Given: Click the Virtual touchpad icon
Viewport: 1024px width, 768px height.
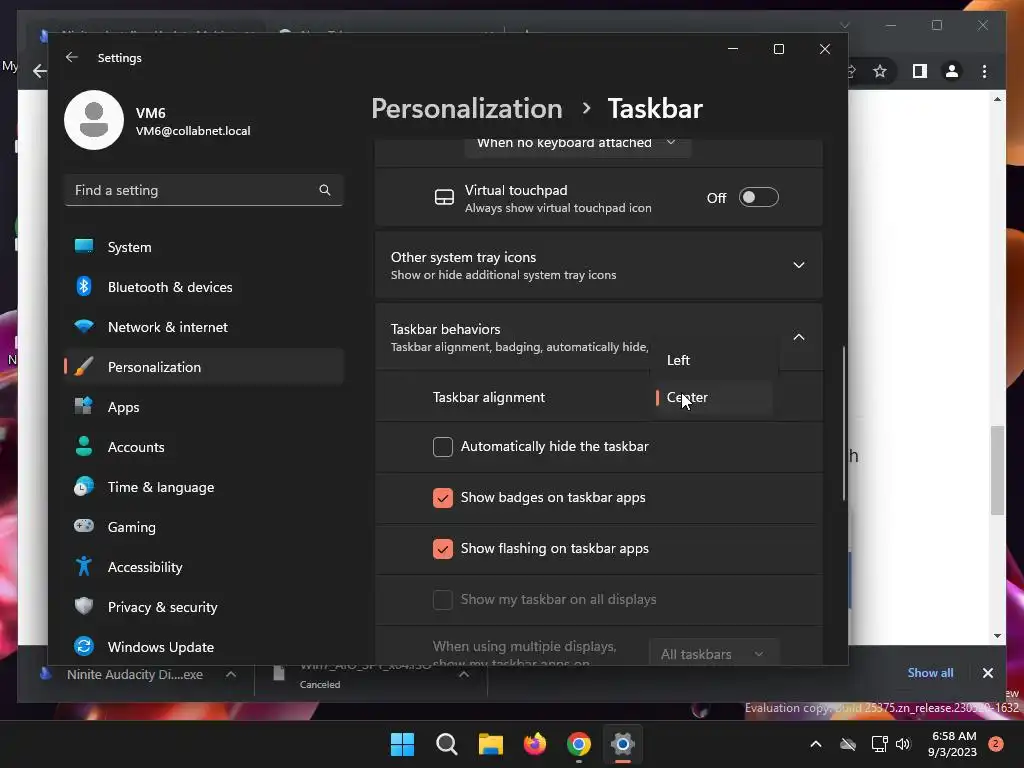Looking at the screenshot, I should point(444,197).
